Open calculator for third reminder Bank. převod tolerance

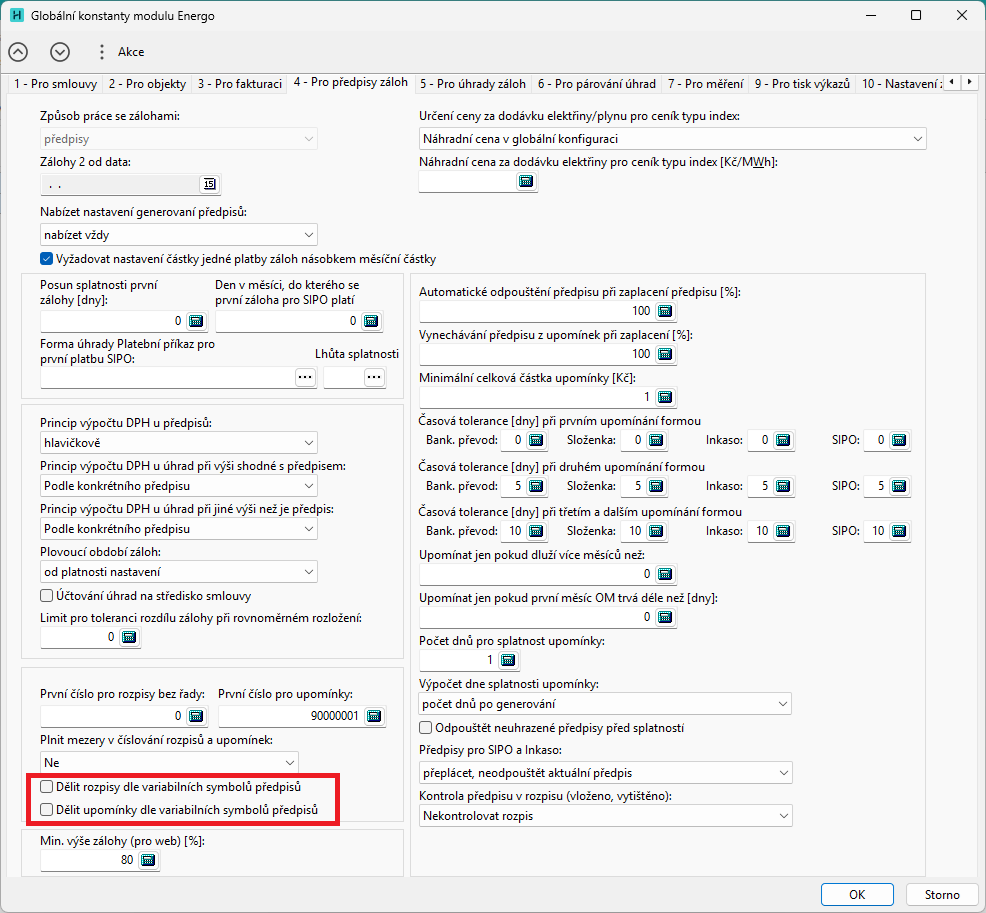[536, 531]
